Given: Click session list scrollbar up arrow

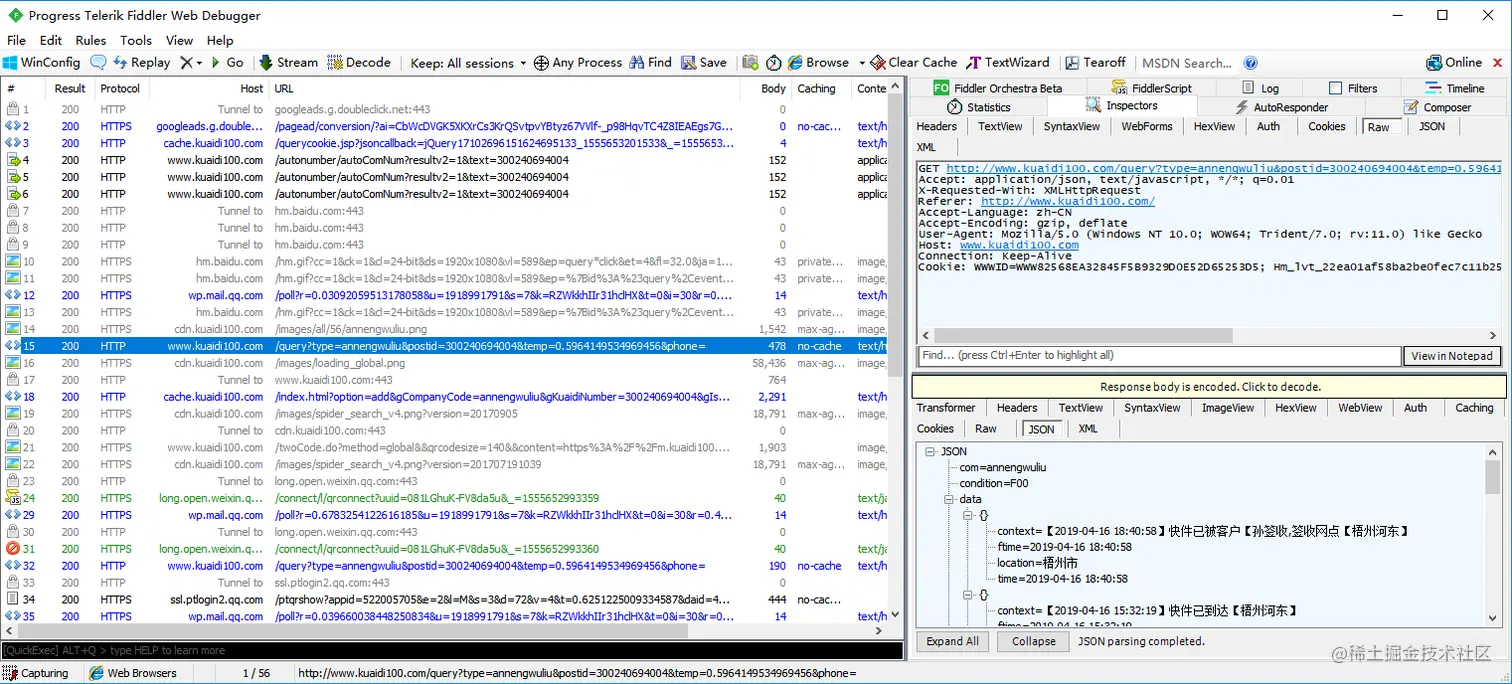Looking at the screenshot, I should coord(895,88).
